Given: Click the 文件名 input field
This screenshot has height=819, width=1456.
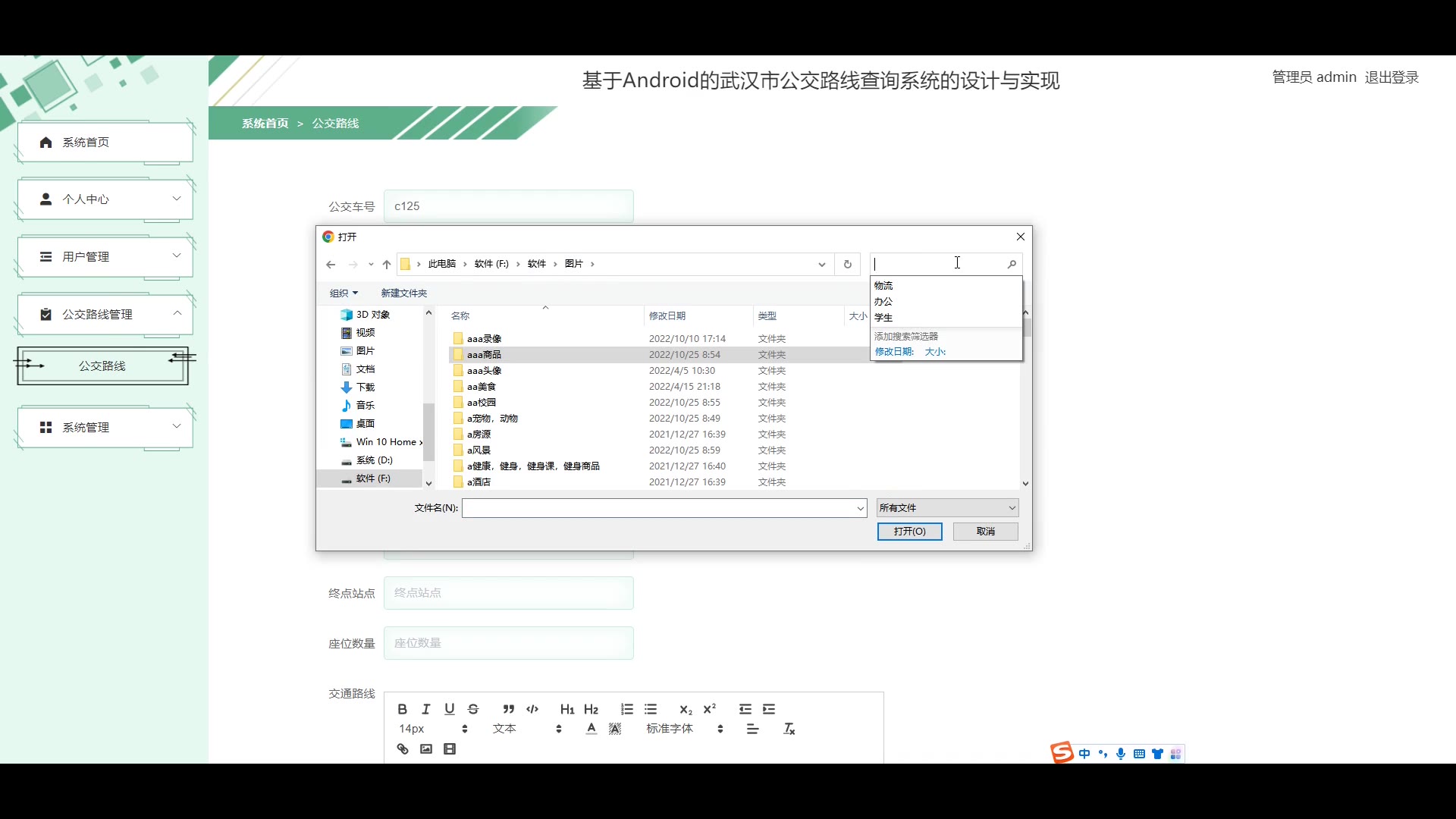Looking at the screenshot, I should [658, 508].
